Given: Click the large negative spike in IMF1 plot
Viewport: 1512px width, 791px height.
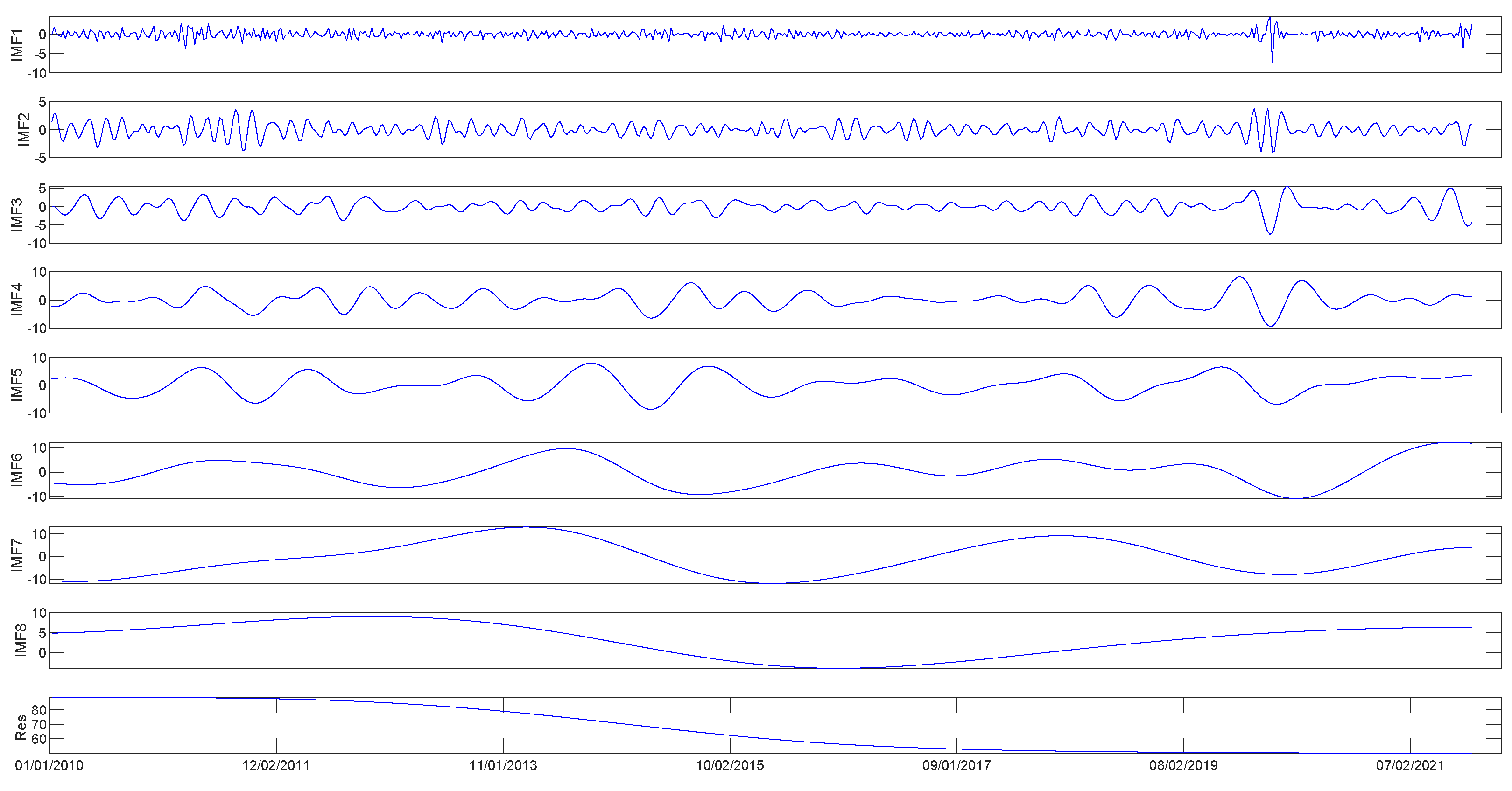Looking at the screenshot, I should click(1272, 61).
